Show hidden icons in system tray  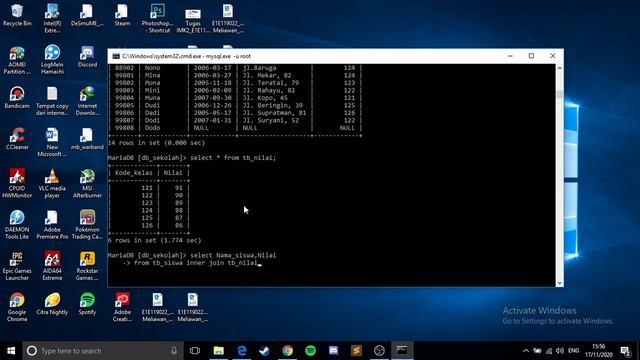click(x=526, y=351)
